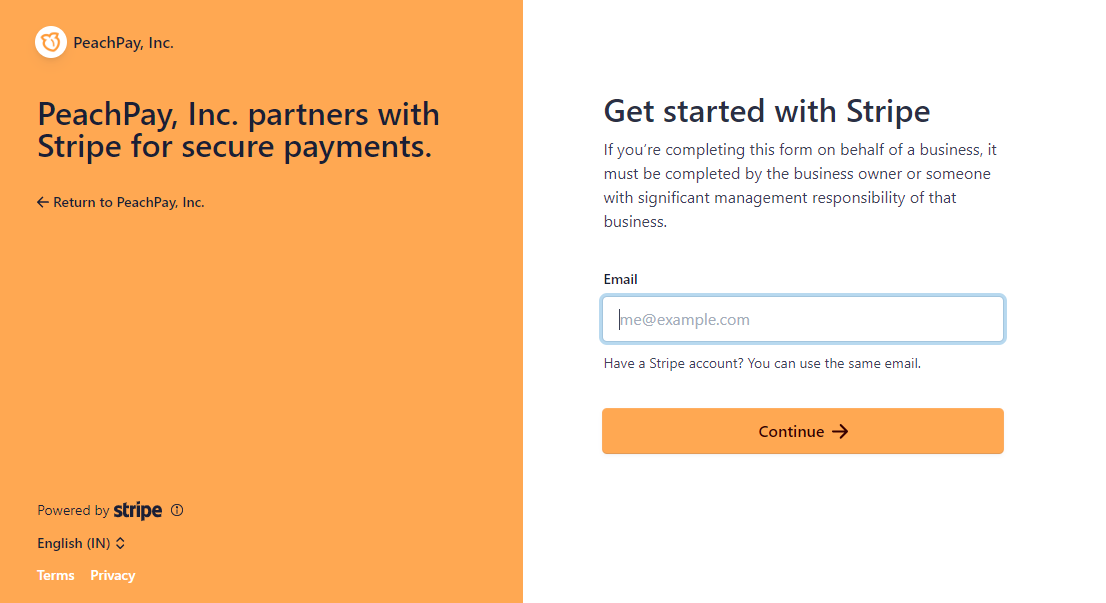Click the PeachPay partners with Stripe headline

click(x=238, y=130)
